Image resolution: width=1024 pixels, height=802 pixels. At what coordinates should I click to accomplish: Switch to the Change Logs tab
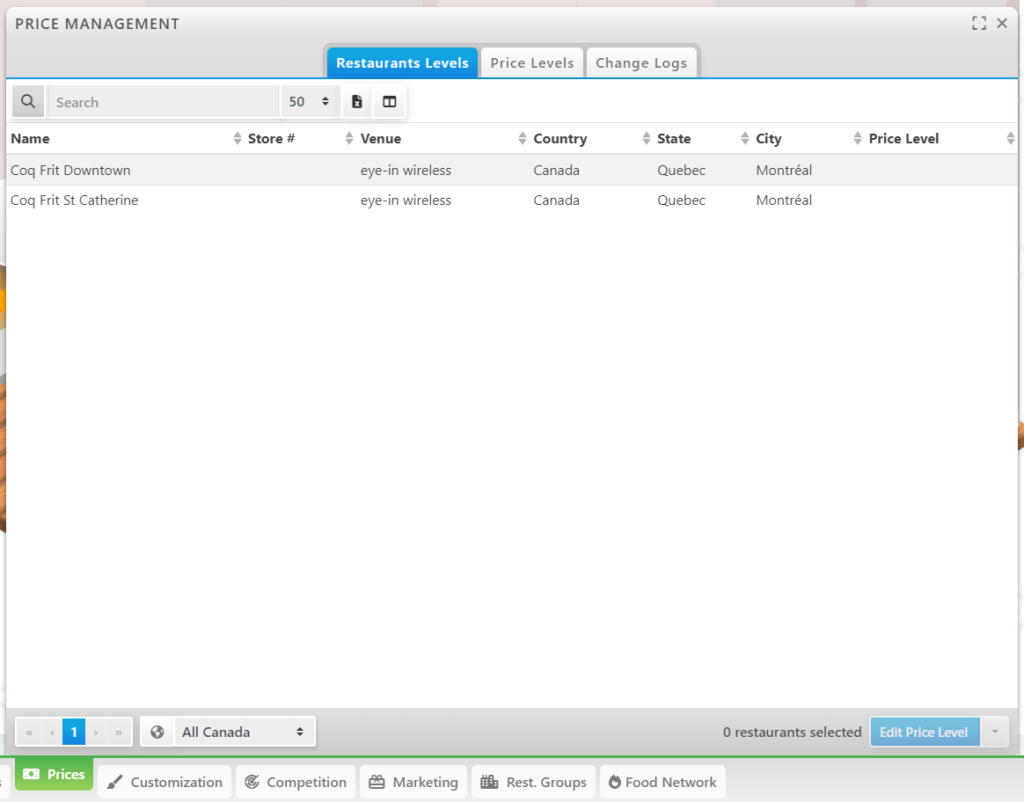pyautogui.click(x=641, y=63)
